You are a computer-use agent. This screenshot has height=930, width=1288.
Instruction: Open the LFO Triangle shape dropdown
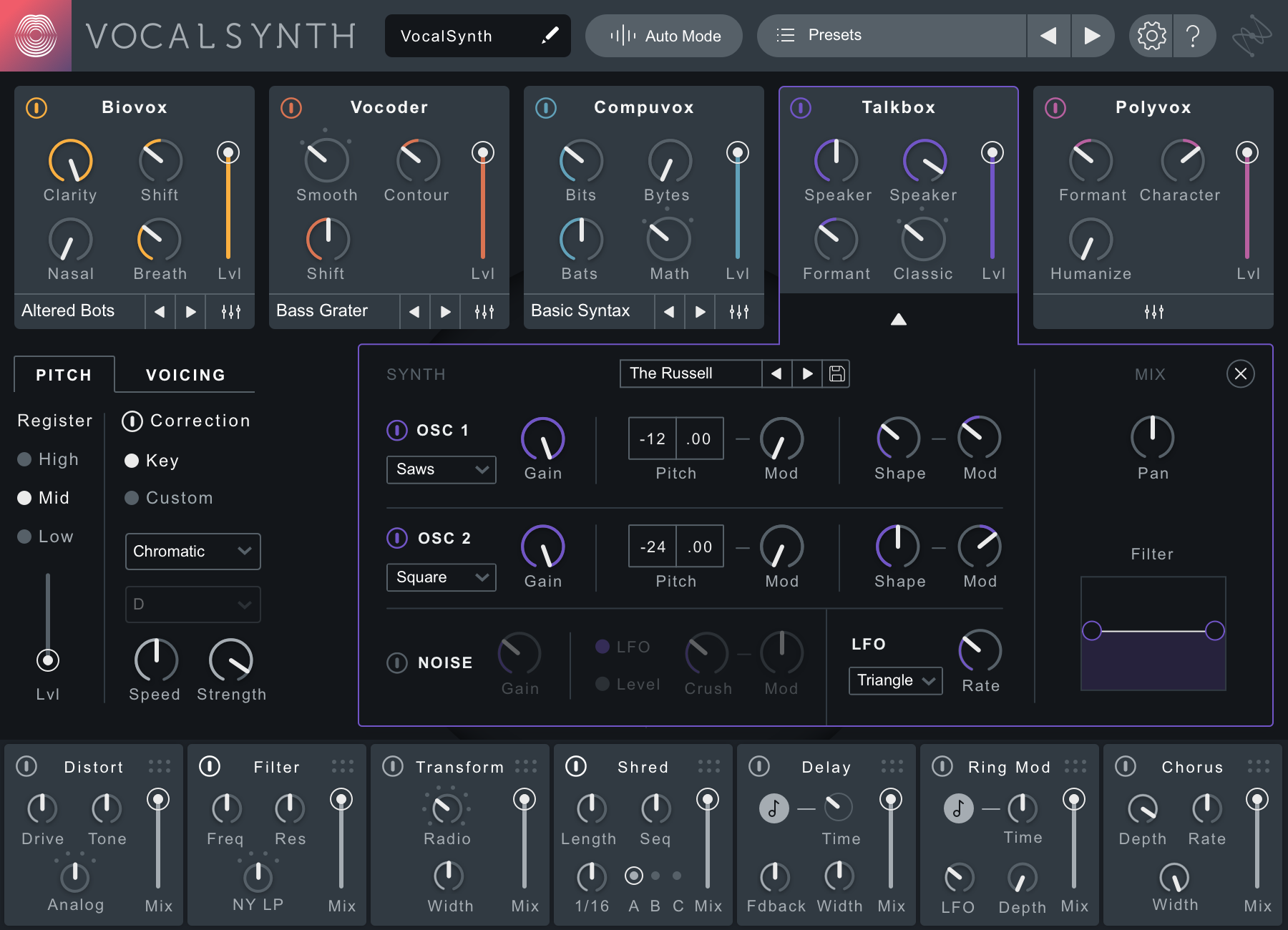click(x=894, y=680)
